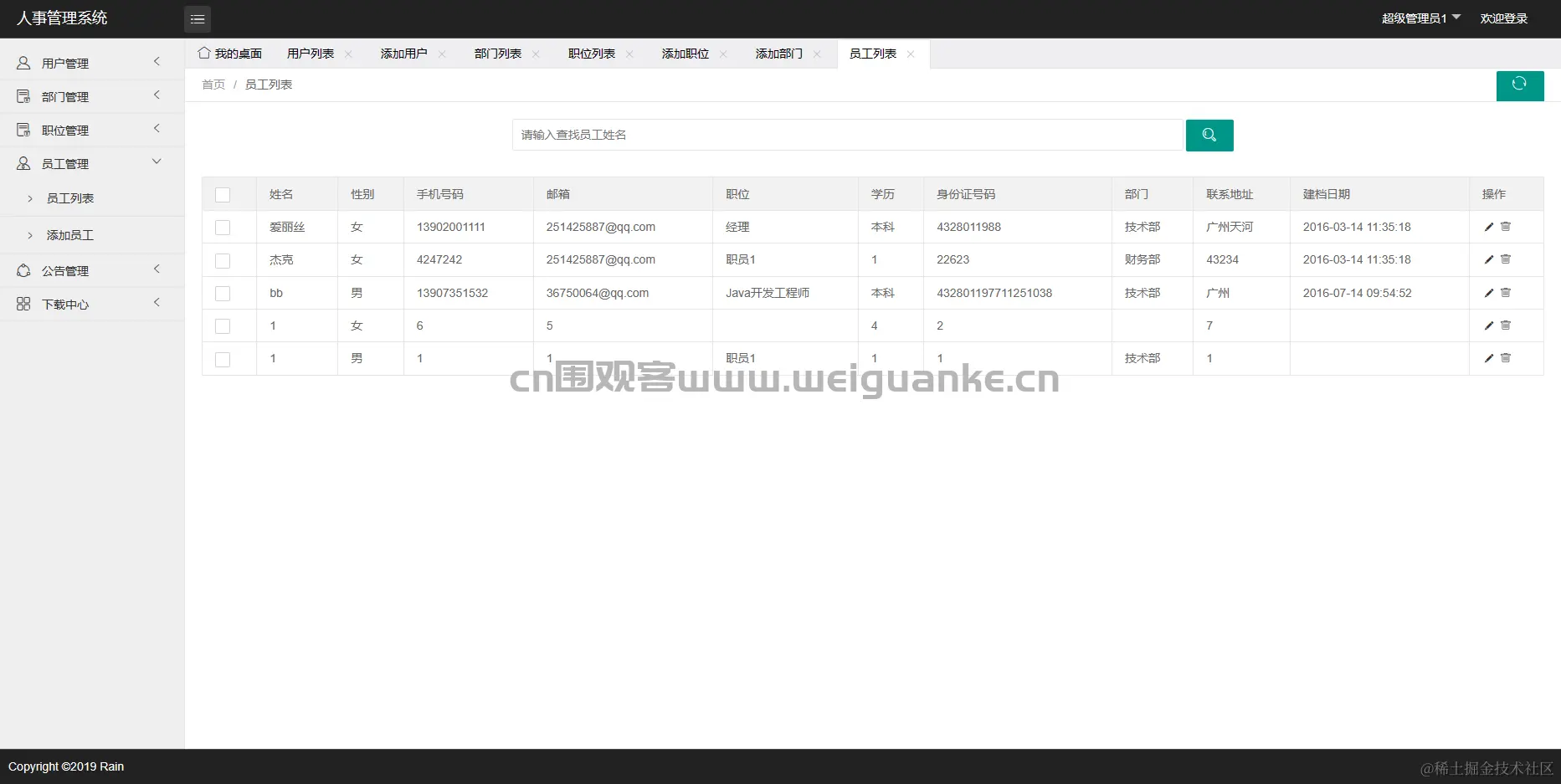This screenshot has width=1561, height=784.
Task: Expand the 部门管理 sidebar menu
Action: 157,95
